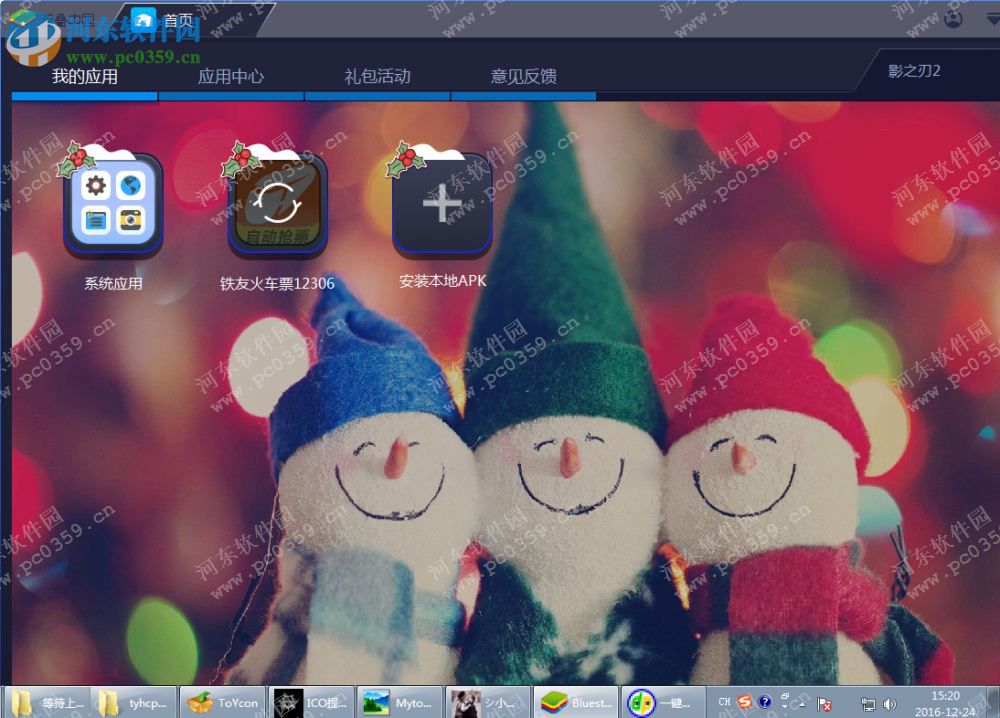This screenshot has width=1000, height=718.
Task: Open the network tray icon
Action: tap(868, 704)
